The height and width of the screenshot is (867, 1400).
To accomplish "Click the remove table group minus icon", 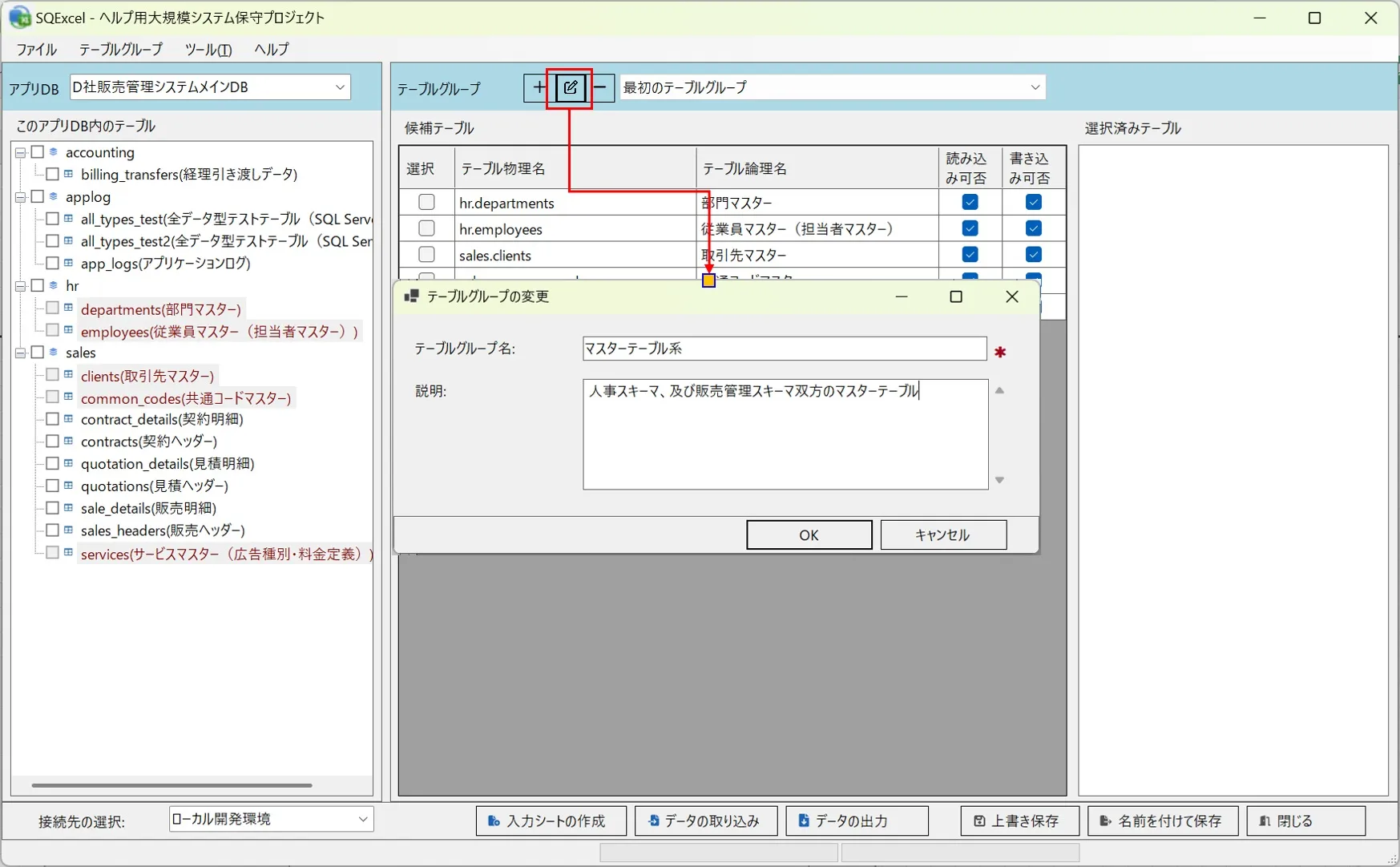I will 601,87.
